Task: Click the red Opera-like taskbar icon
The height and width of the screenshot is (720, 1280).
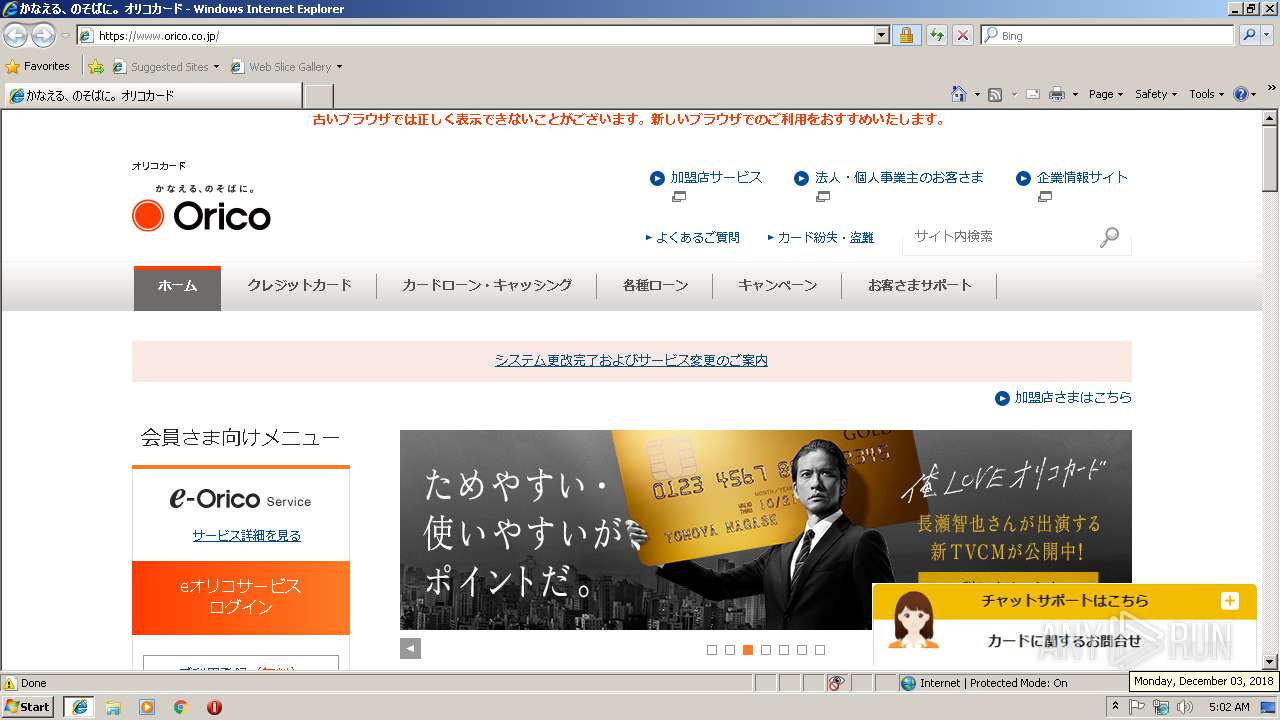Action: [214, 707]
